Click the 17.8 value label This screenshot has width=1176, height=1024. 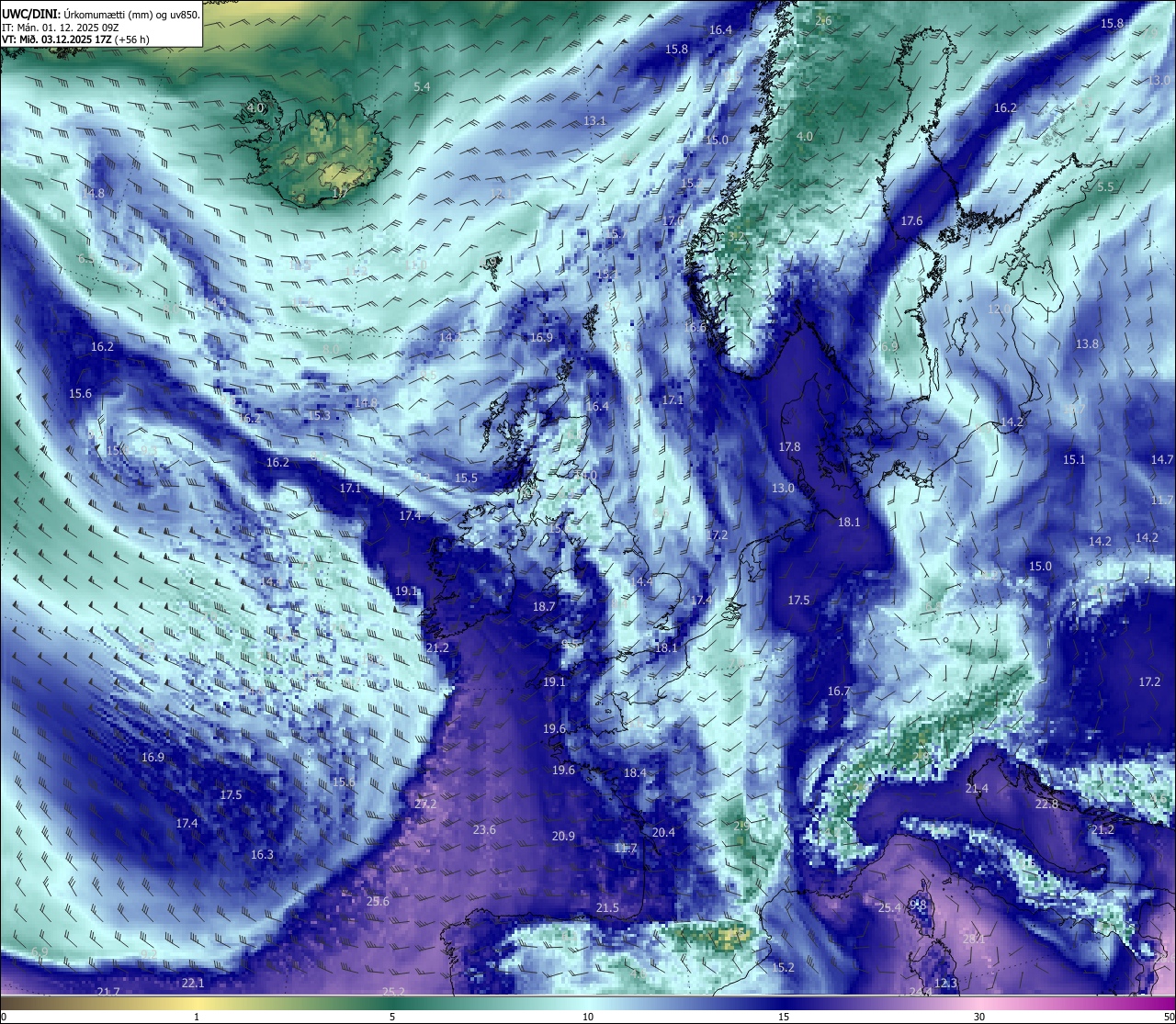coord(789,446)
